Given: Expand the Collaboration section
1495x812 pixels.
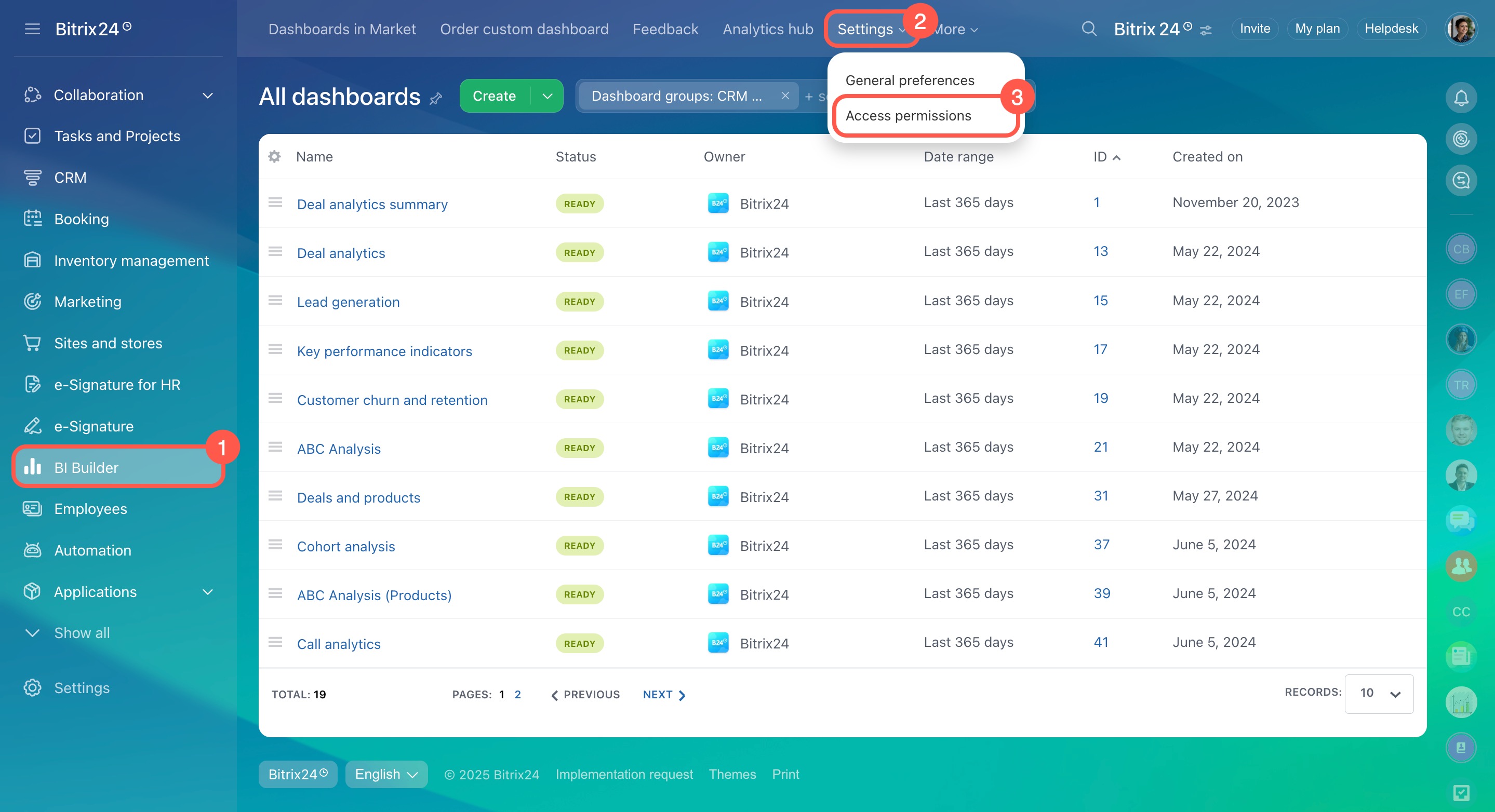Looking at the screenshot, I should click(x=208, y=95).
